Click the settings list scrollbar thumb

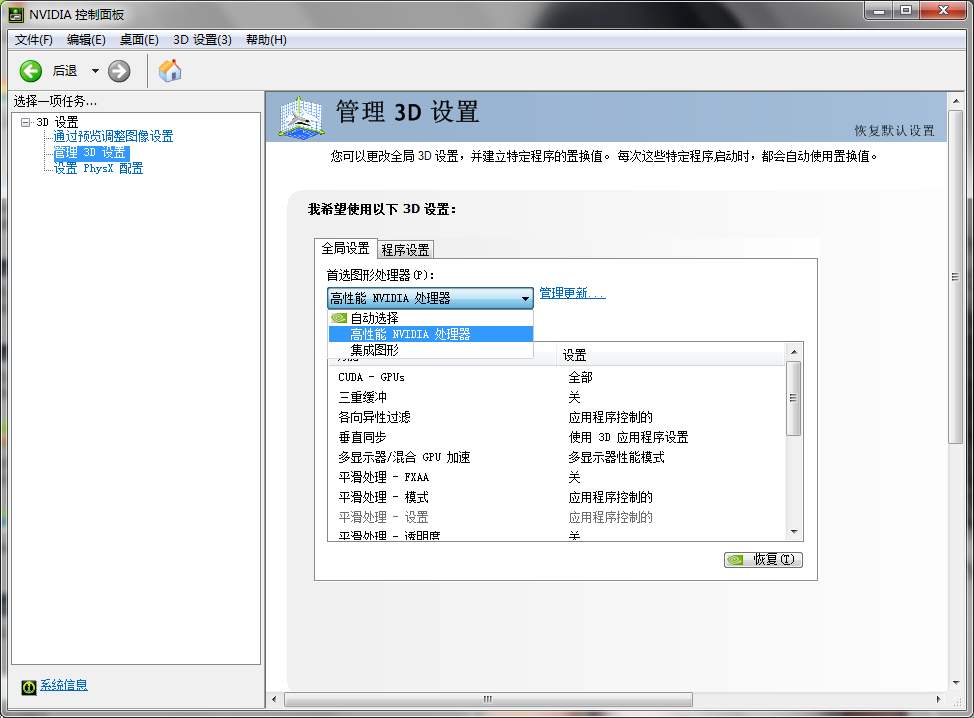(794, 398)
